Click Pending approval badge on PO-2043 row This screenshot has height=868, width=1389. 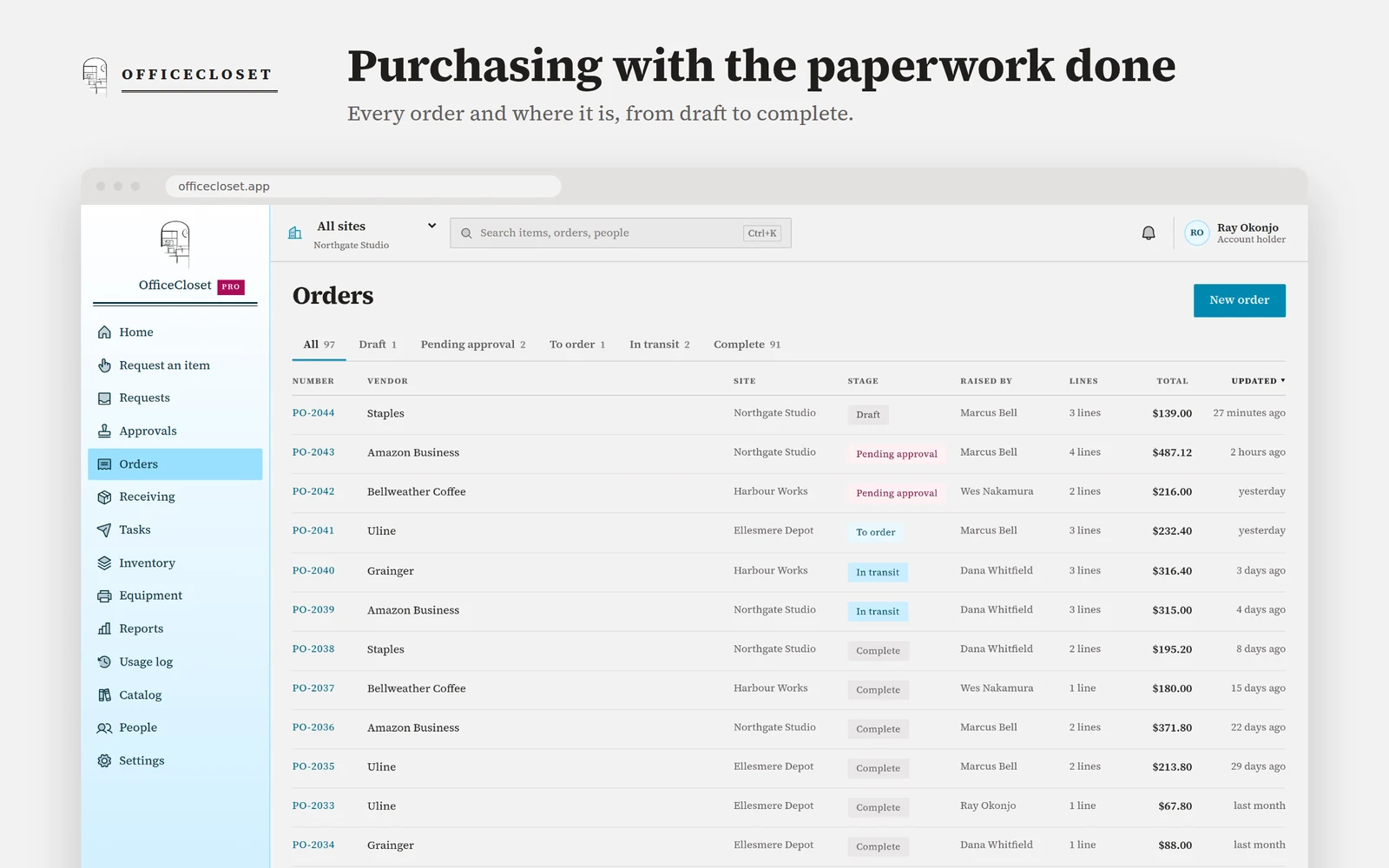tap(897, 454)
